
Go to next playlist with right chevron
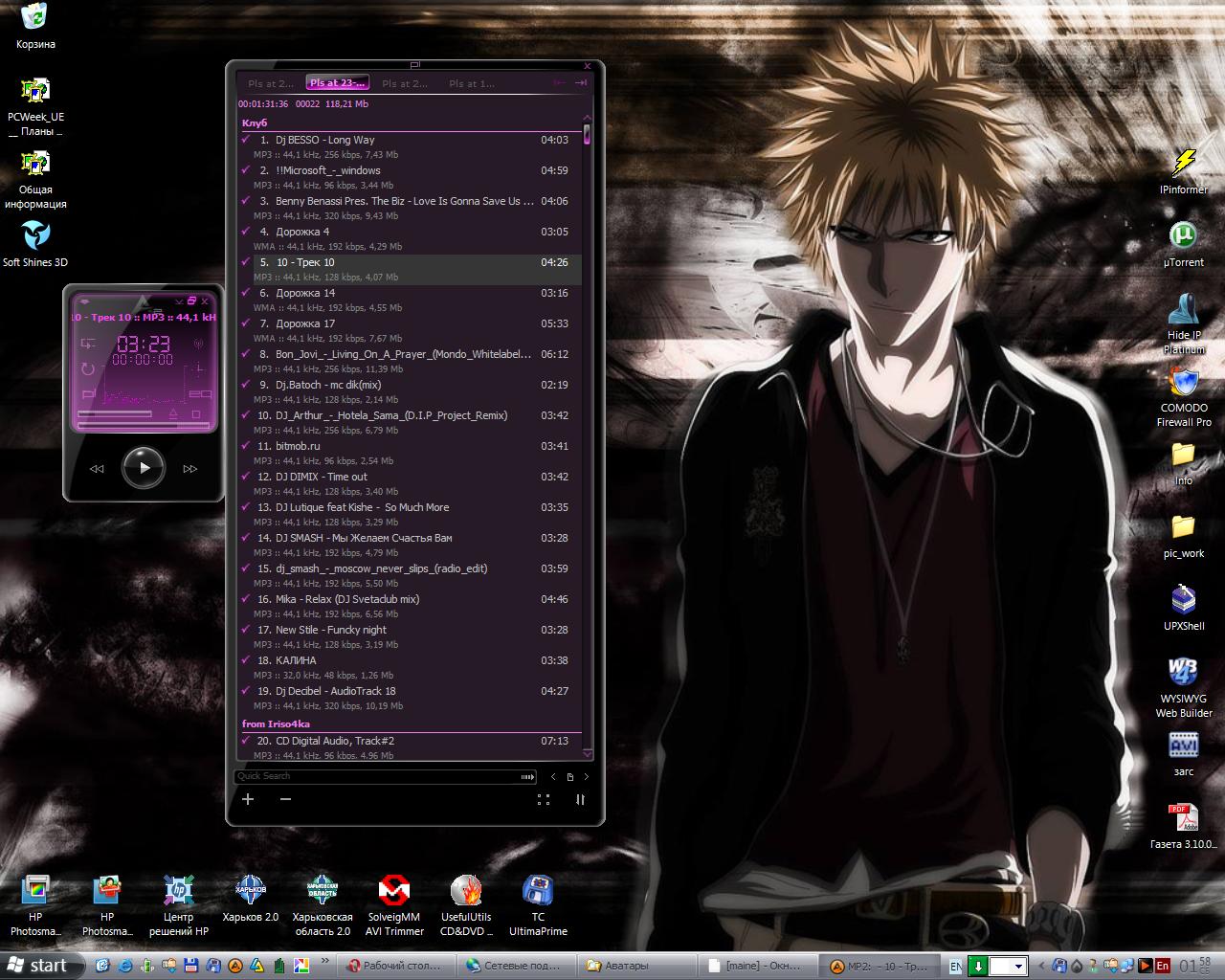[587, 777]
